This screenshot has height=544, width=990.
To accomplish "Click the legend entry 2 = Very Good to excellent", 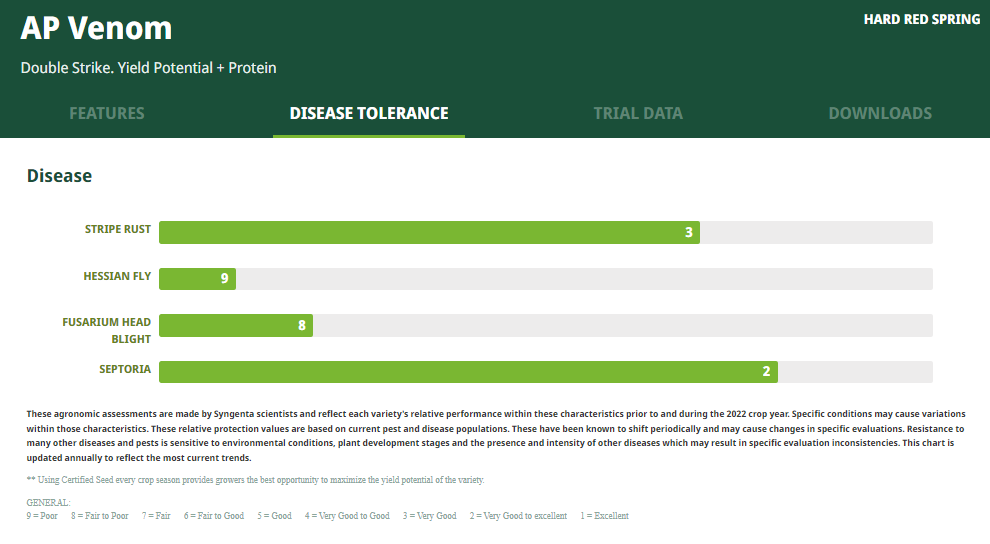I will tap(518, 516).
